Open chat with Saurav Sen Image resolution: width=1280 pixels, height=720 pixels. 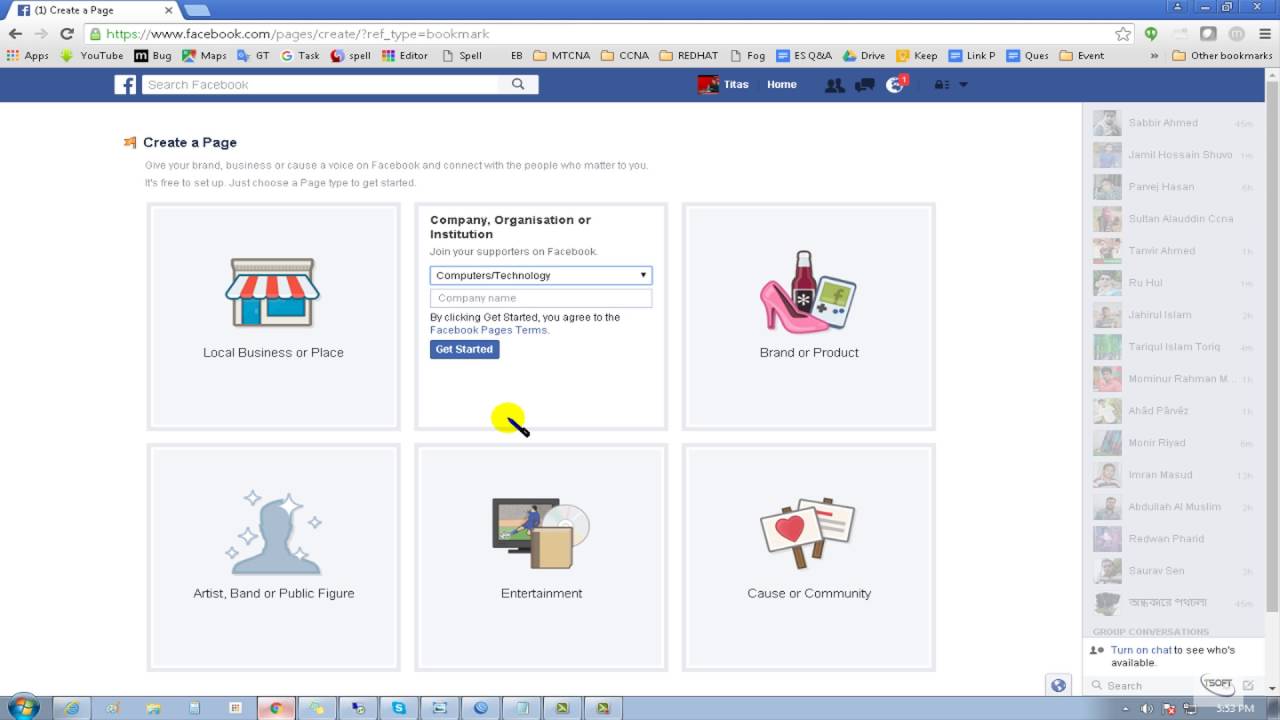pos(1173,571)
